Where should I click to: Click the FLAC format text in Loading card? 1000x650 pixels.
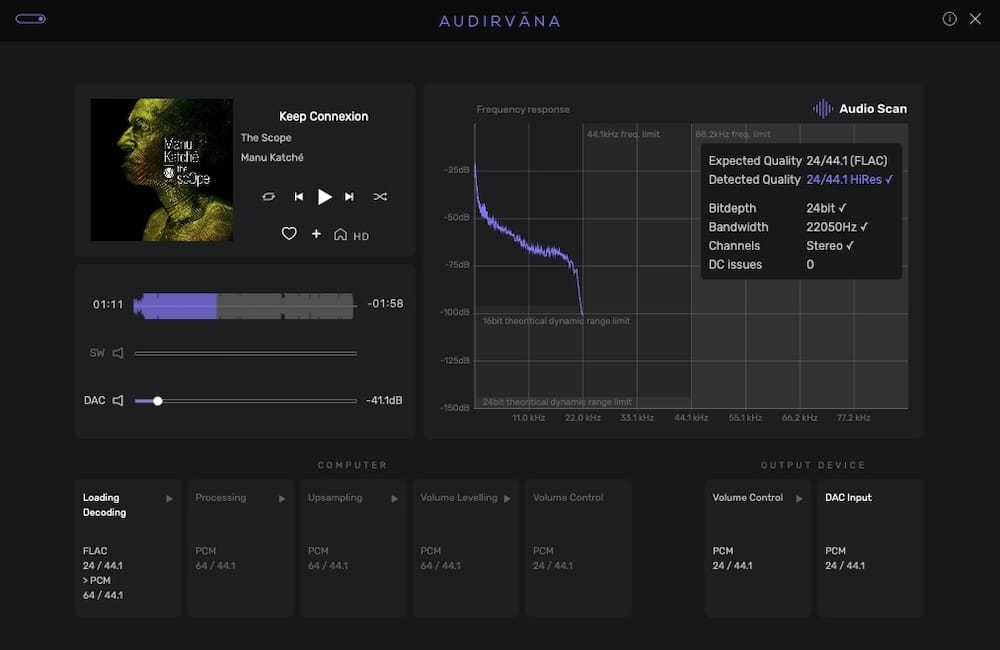click(x=95, y=550)
